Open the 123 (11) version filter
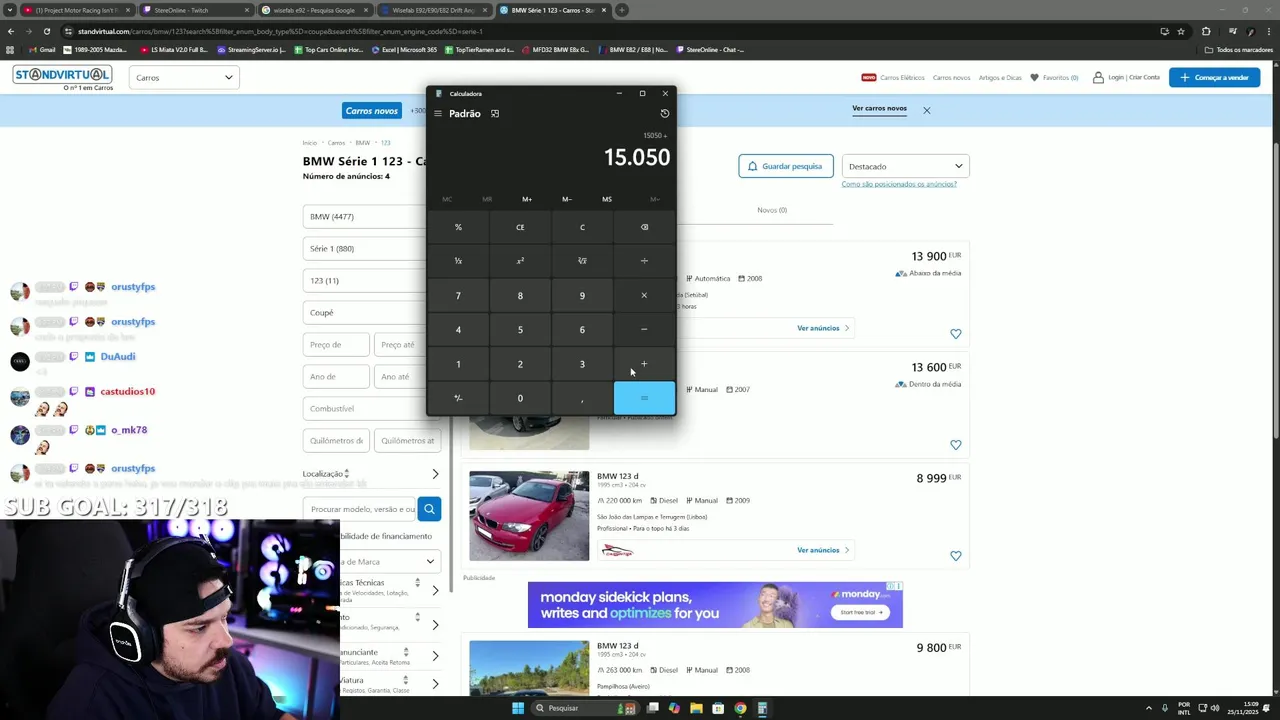The height and width of the screenshot is (720, 1280). coord(366,280)
